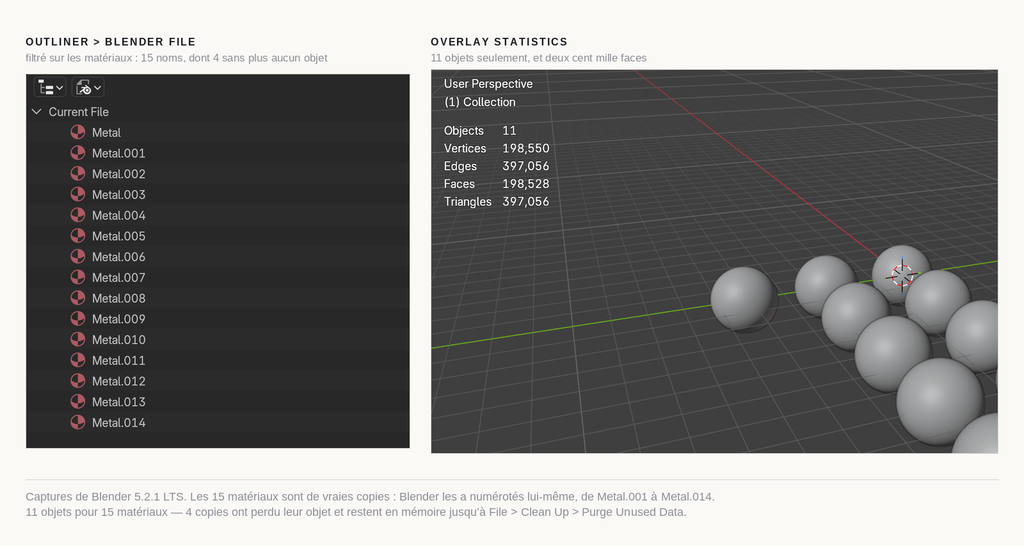Click the Vertices label in statistics
Screen dimensions: 1024x546
pyautogui.click(x=465, y=148)
